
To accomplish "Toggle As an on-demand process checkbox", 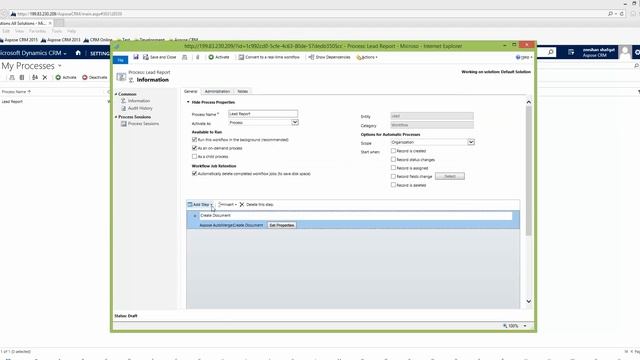I will pyautogui.click(x=194, y=148).
